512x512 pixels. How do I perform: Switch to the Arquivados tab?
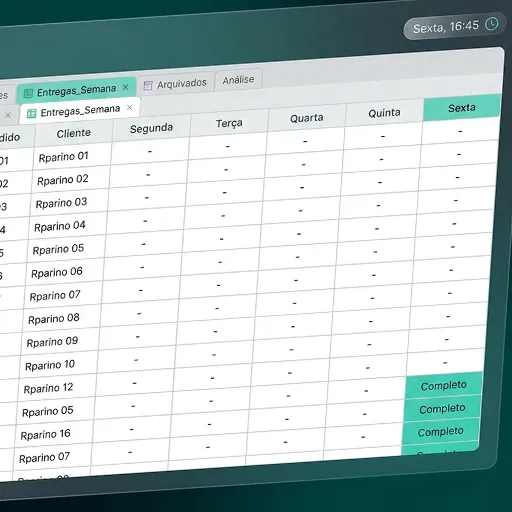176,84
